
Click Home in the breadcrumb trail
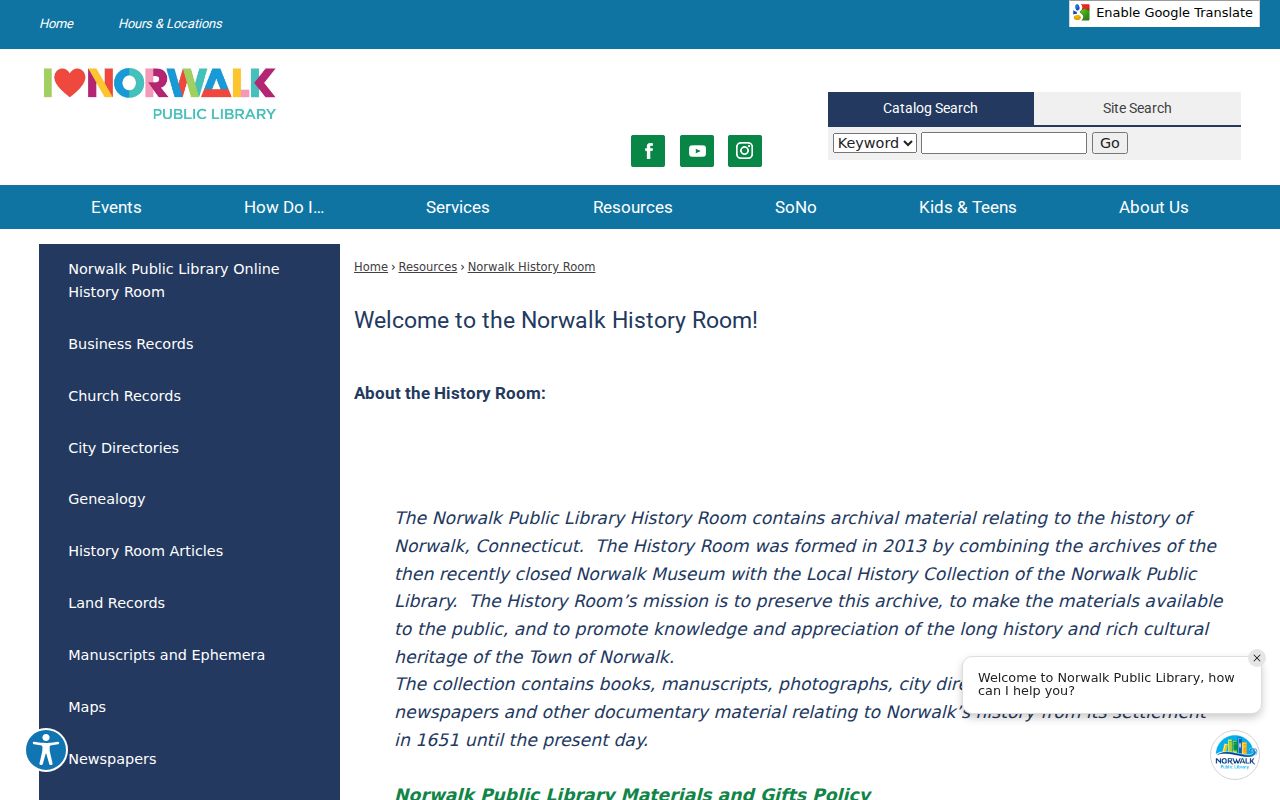click(x=371, y=267)
